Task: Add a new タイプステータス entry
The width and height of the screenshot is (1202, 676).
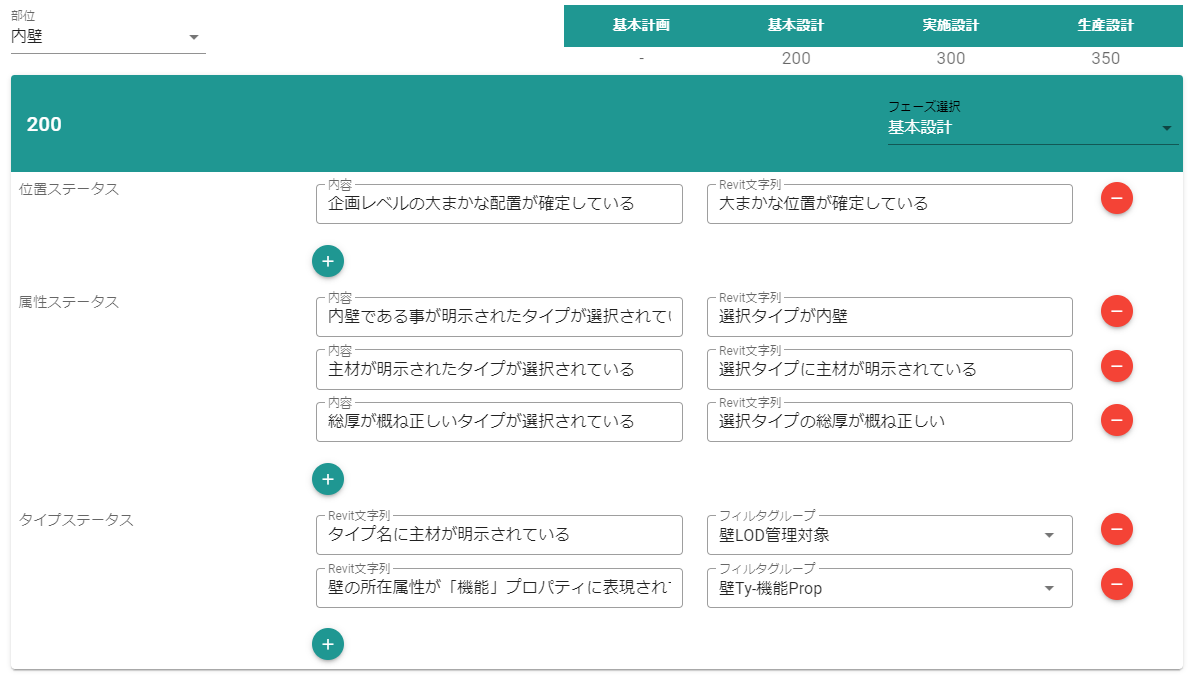Action: tap(328, 645)
